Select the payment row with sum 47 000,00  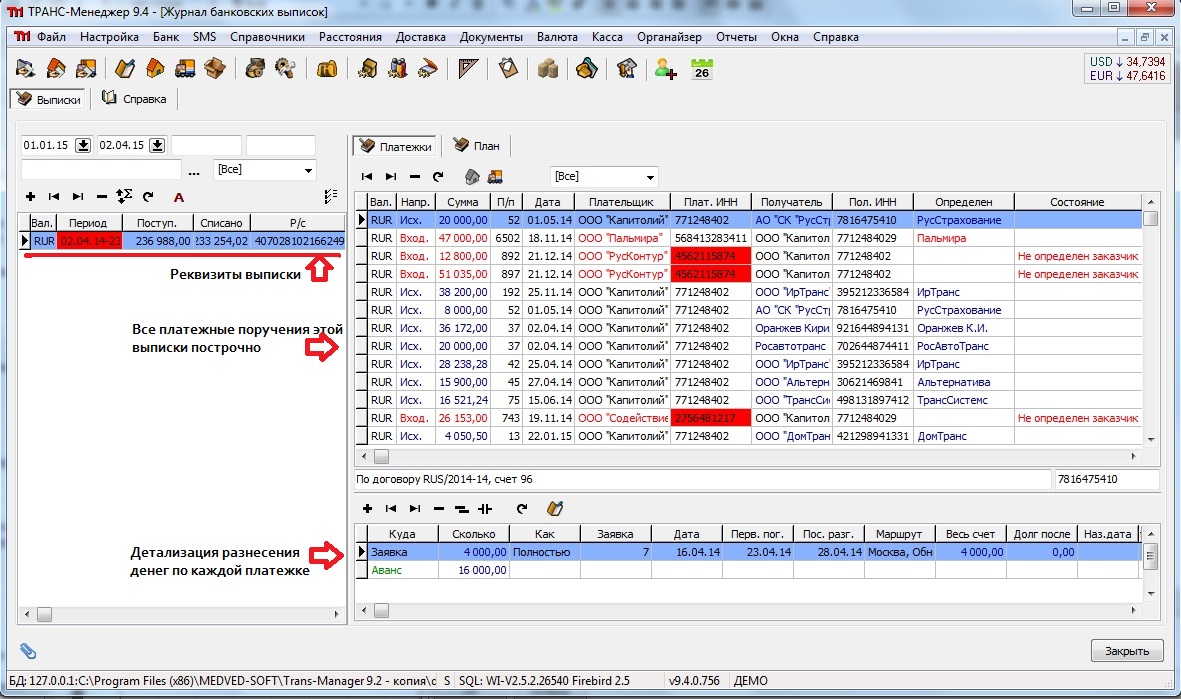click(x=751, y=238)
